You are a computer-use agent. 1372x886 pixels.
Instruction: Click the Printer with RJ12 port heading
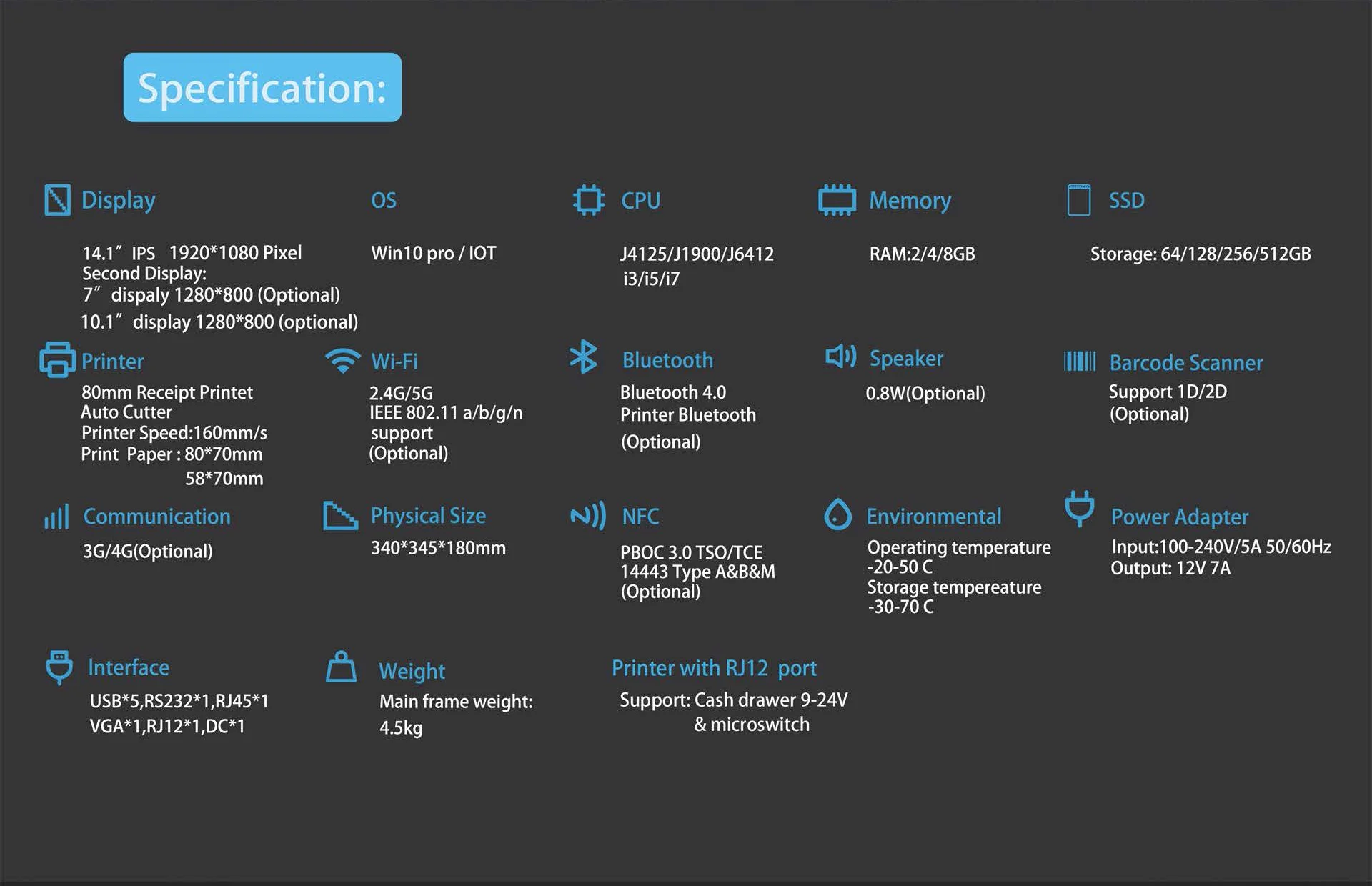(713, 668)
